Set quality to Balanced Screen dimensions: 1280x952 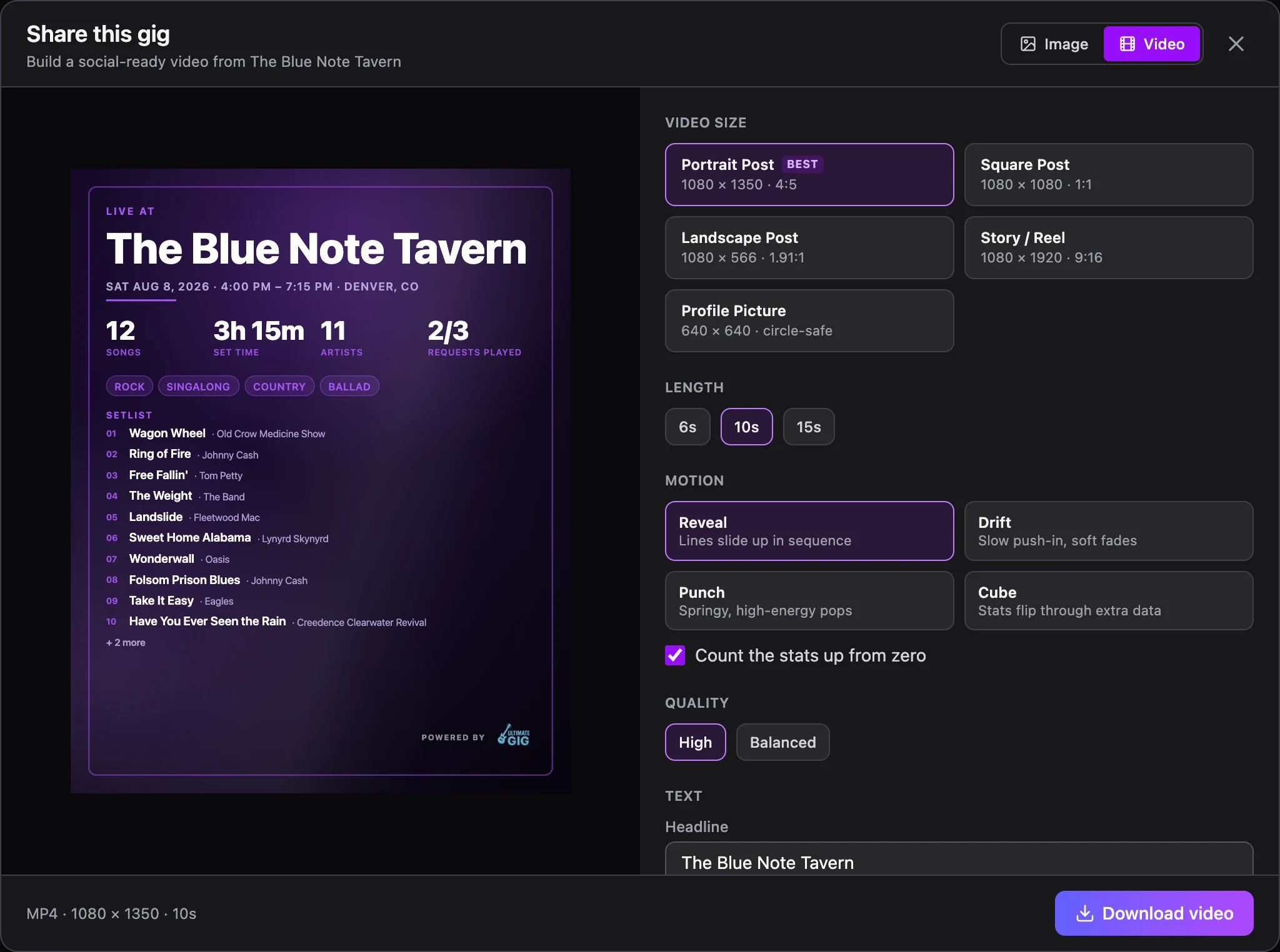(x=782, y=742)
